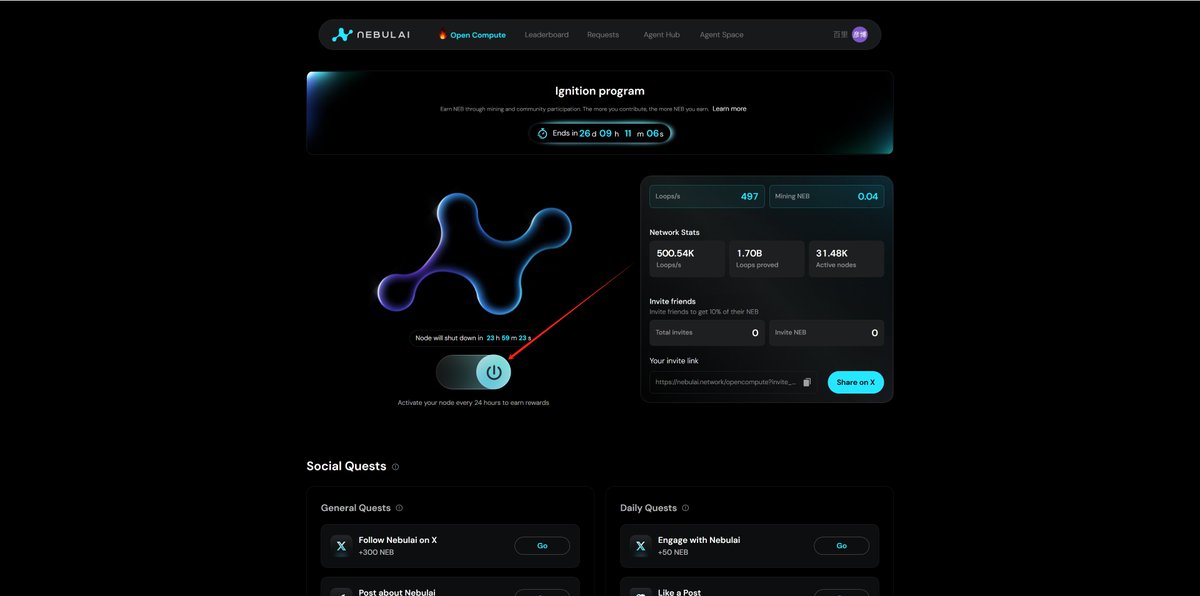The height and width of the screenshot is (596, 1200).
Task: Click the +50 NEB reward text
Action: [673, 552]
